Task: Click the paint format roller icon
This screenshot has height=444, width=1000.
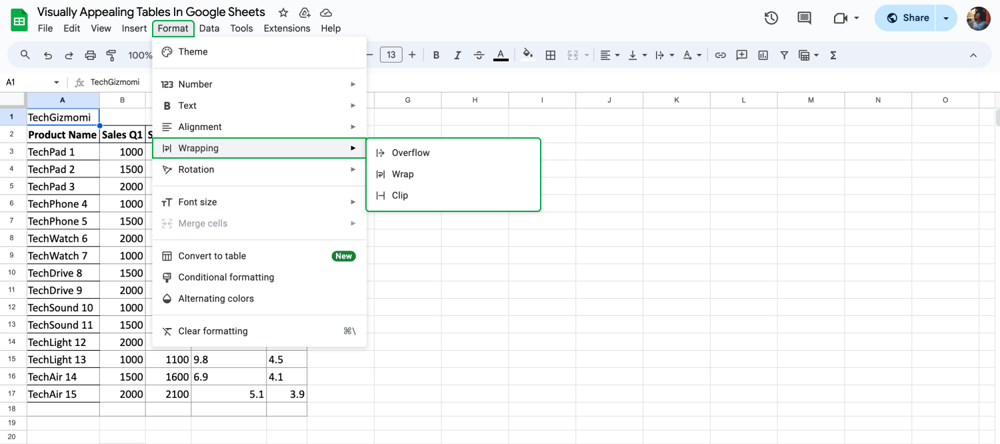Action: tap(111, 55)
